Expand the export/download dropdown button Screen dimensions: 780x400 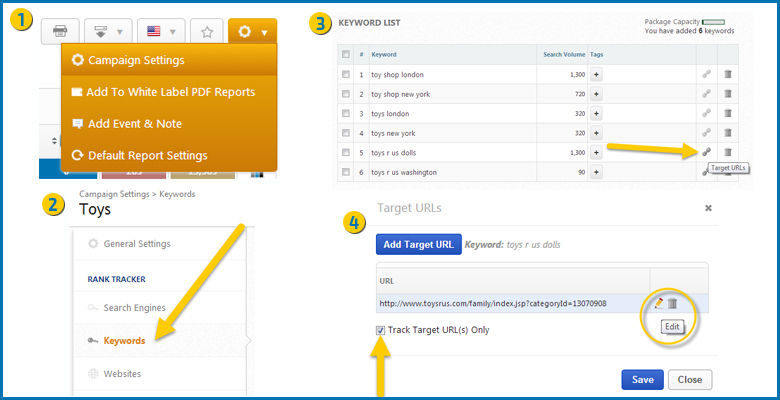tap(110, 32)
